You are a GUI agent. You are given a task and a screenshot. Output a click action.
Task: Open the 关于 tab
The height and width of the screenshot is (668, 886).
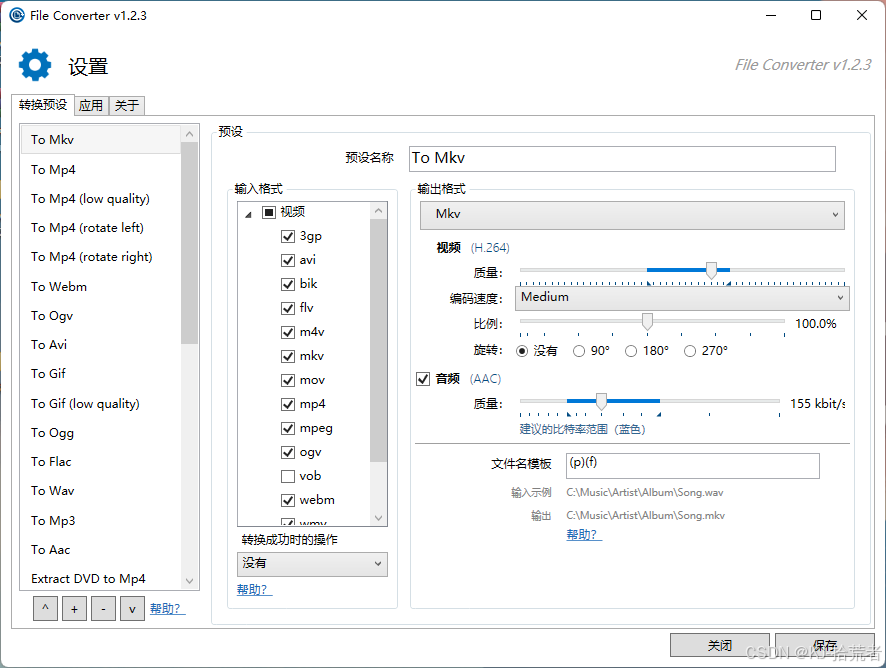click(127, 105)
